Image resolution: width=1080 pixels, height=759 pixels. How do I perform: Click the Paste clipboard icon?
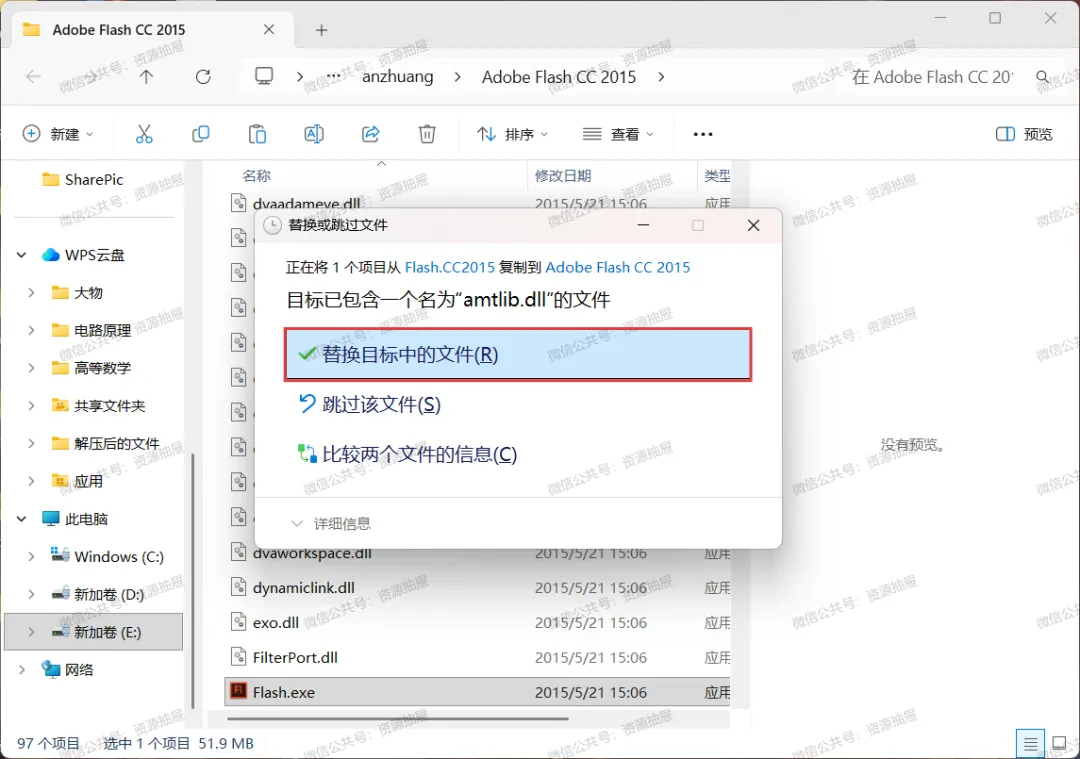point(257,134)
